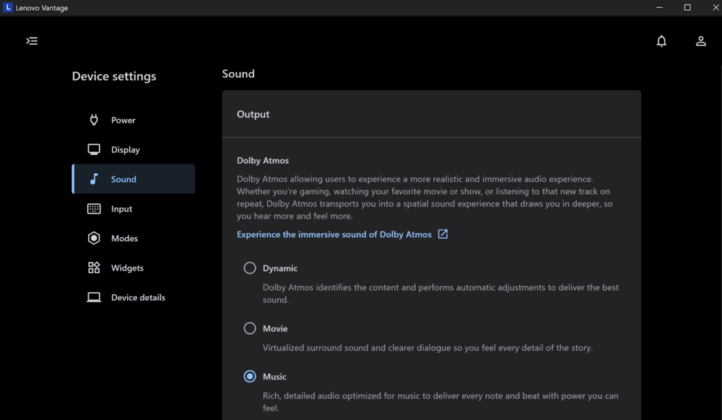The width and height of the screenshot is (722, 420).
Task: Go to Input settings
Action: click(134, 209)
